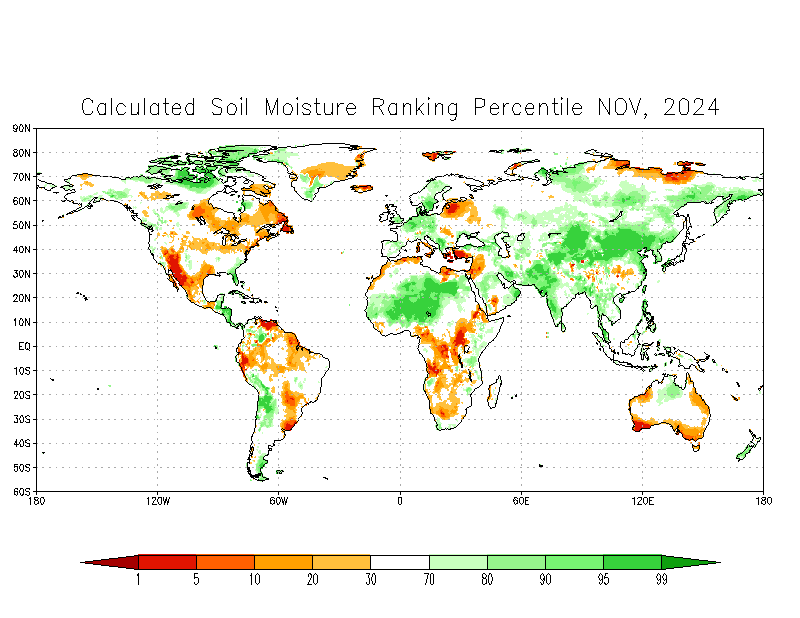
Task: Select the light green 80-90 percentile swatch
Action: [516, 562]
